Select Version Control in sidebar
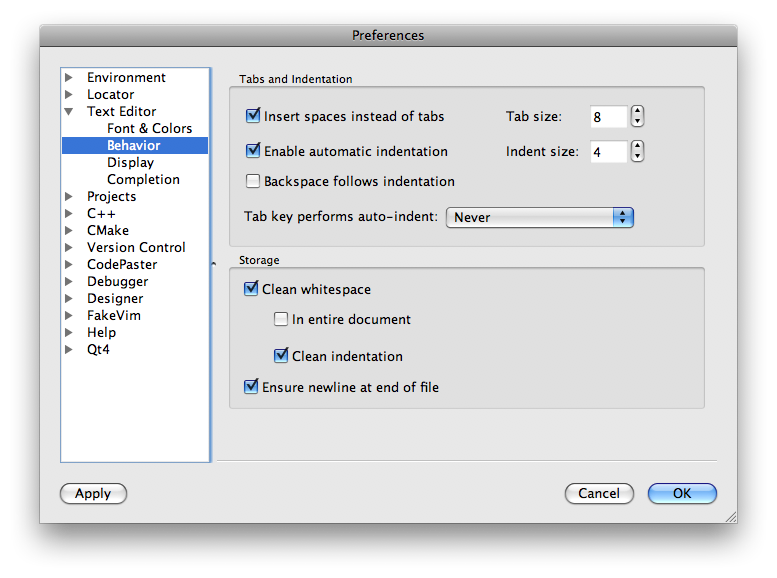Screen dimensions: 777x578 [x=136, y=248]
